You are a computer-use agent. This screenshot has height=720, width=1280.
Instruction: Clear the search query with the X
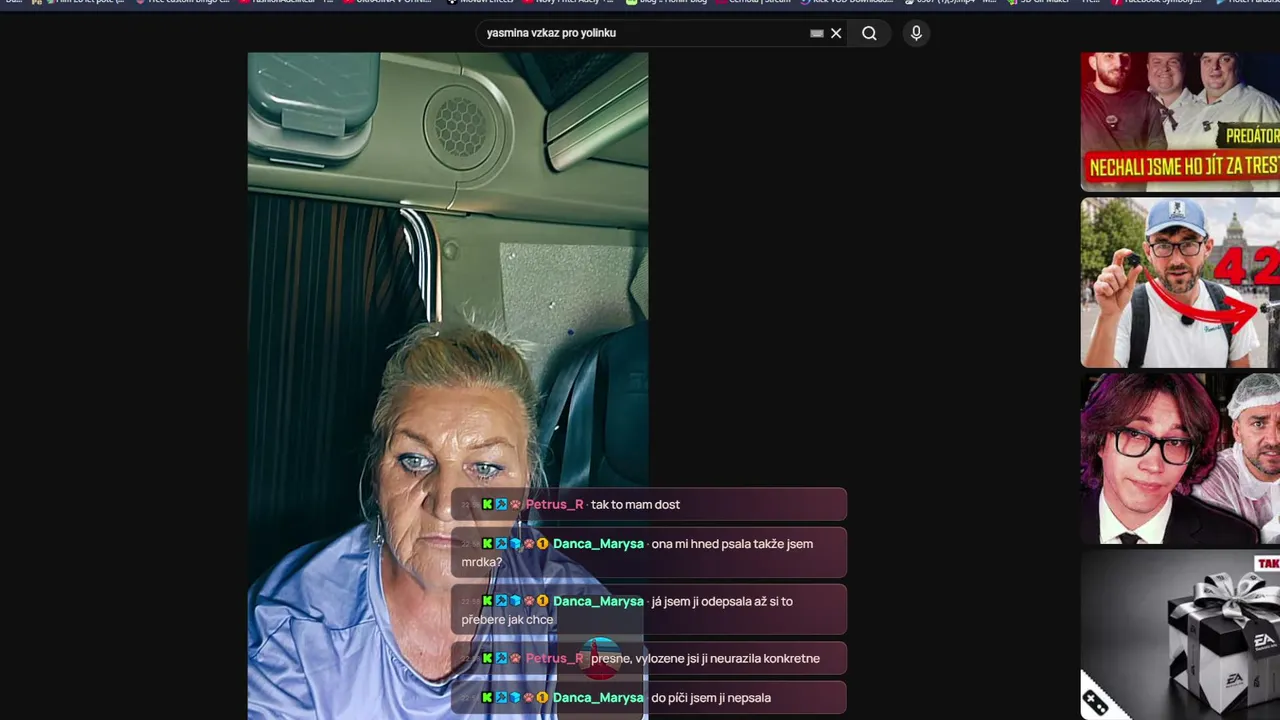click(836, 33)
